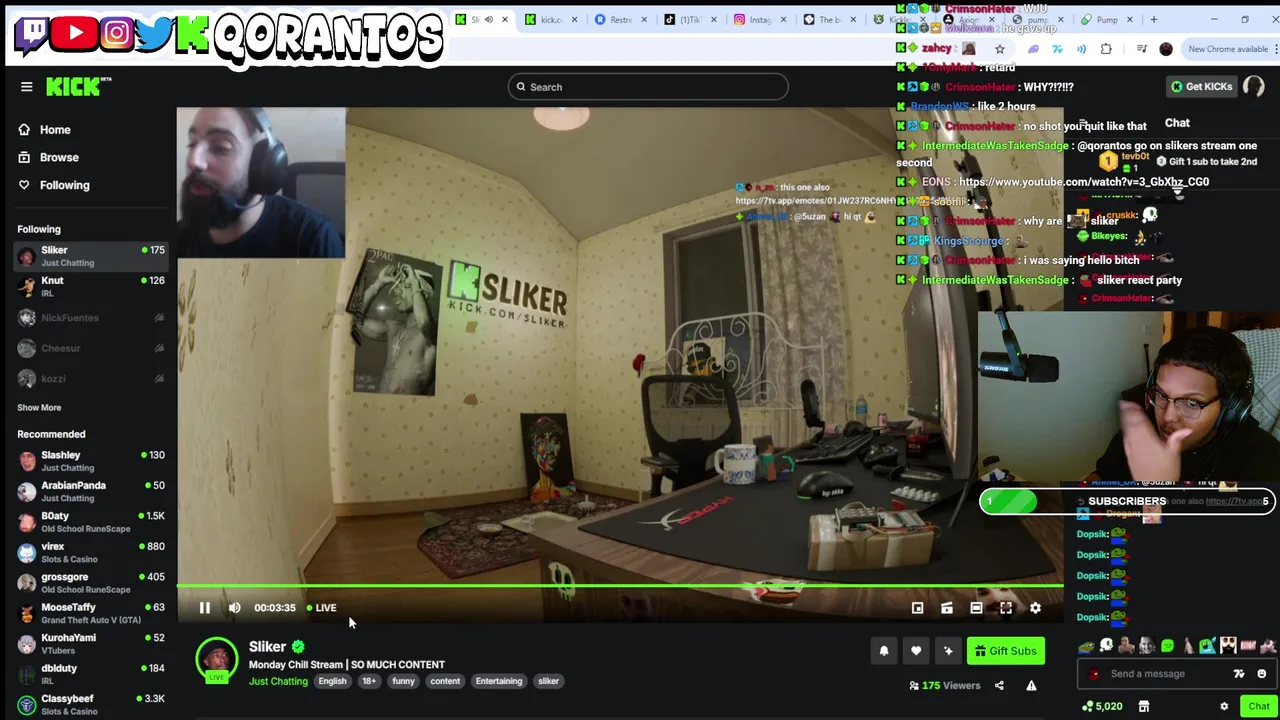Screen dimensions: 1280x720
Task: Click the share icon
Action: coord(999,686)
